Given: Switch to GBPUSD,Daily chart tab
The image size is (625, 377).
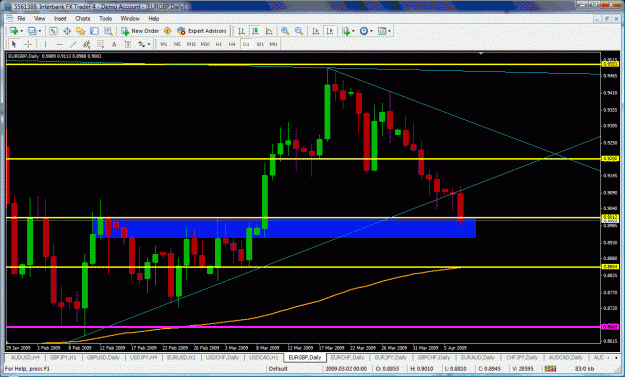Looking at the screenshot, I should 103,357.
